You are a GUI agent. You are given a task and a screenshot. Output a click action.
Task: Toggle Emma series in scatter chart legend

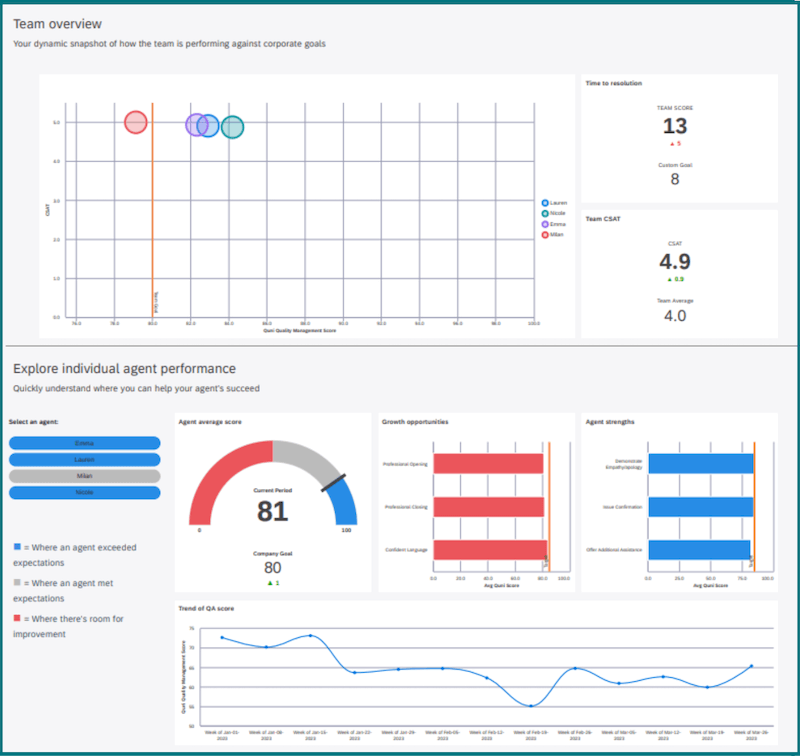coord(554,224)
